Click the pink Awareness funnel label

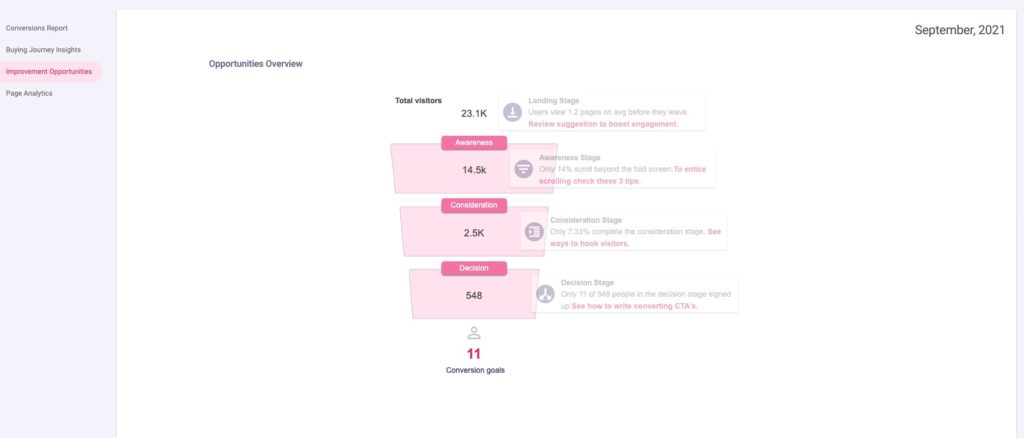click(x=474, y=143)
